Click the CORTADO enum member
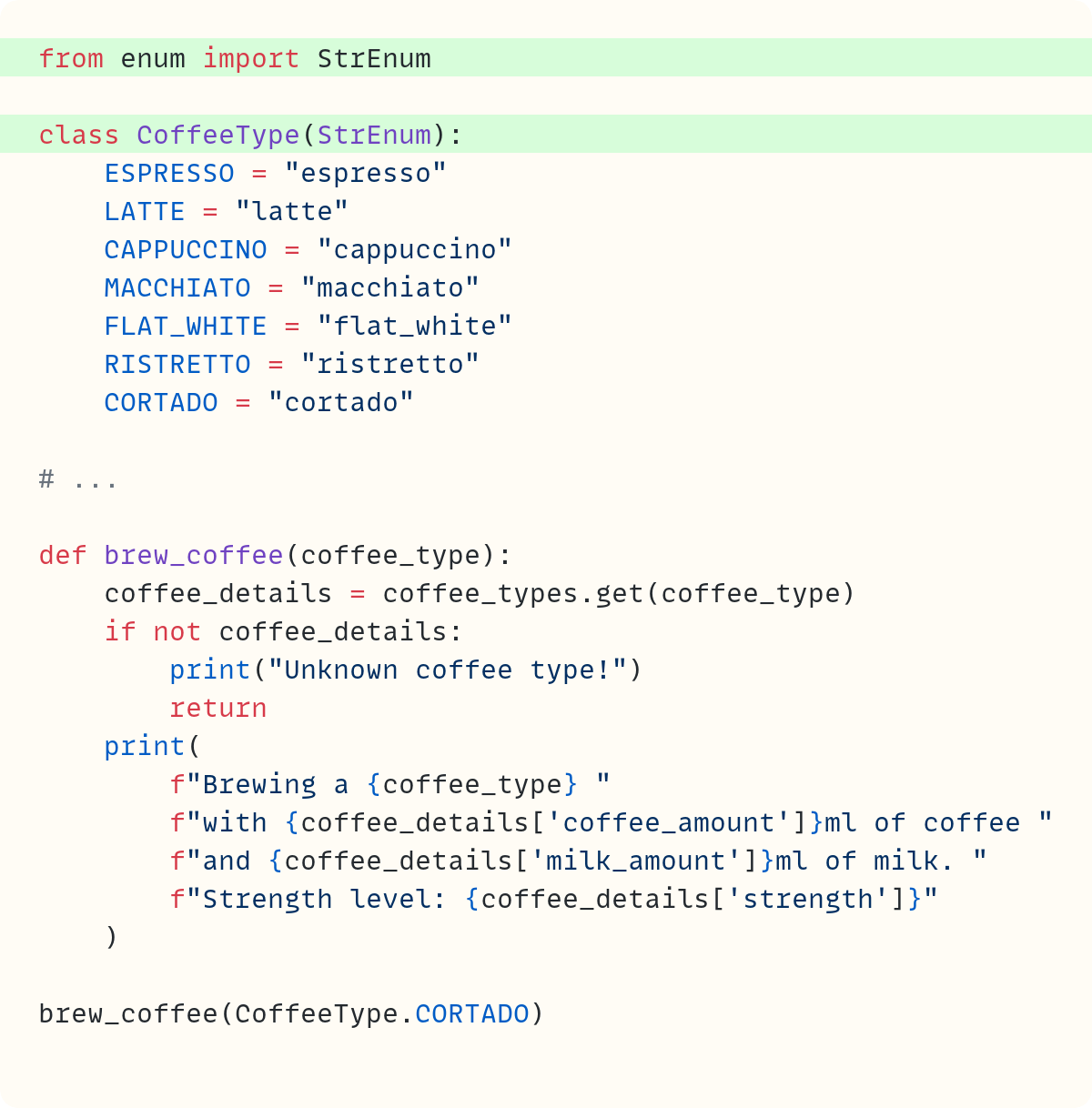Screen dimensions: 1092x1108 coord(160,402)
